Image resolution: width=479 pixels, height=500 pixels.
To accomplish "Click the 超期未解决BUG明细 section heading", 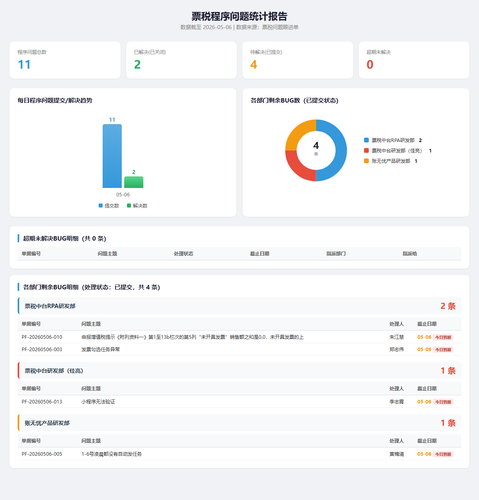I will click(x=65, y=238).
